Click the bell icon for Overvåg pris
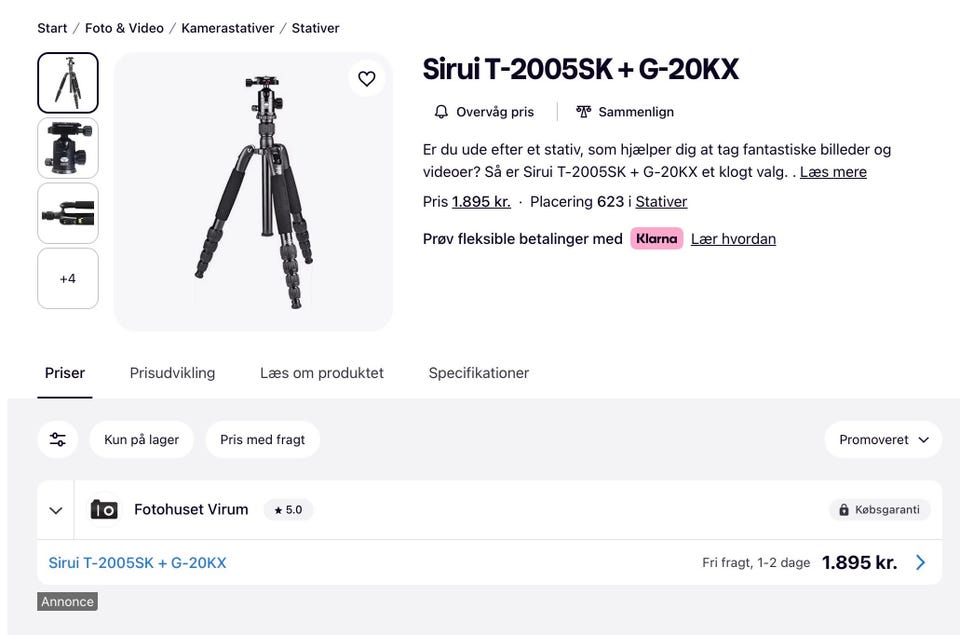960x635 pixels. tap(441, 112)
